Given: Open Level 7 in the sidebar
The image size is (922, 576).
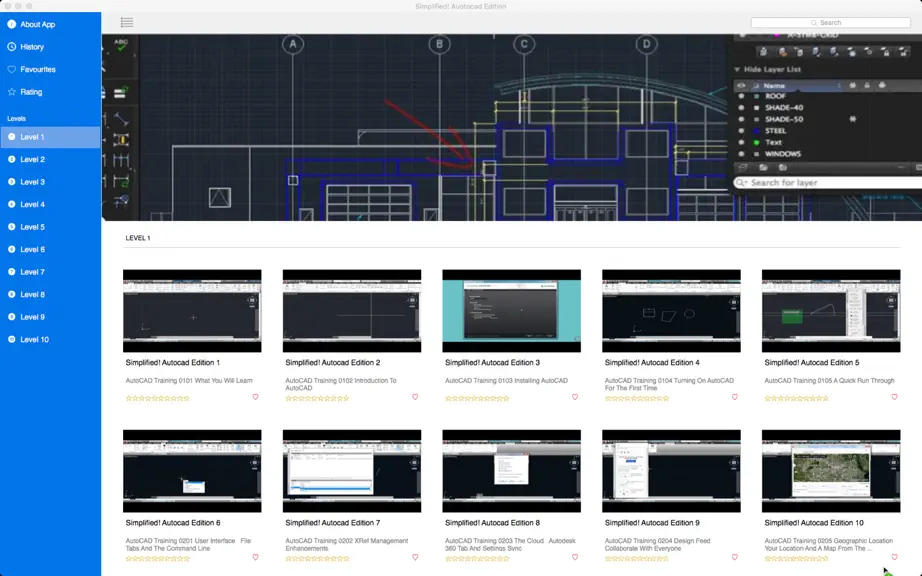Looking at the screenshot, I should pos(51,272).
